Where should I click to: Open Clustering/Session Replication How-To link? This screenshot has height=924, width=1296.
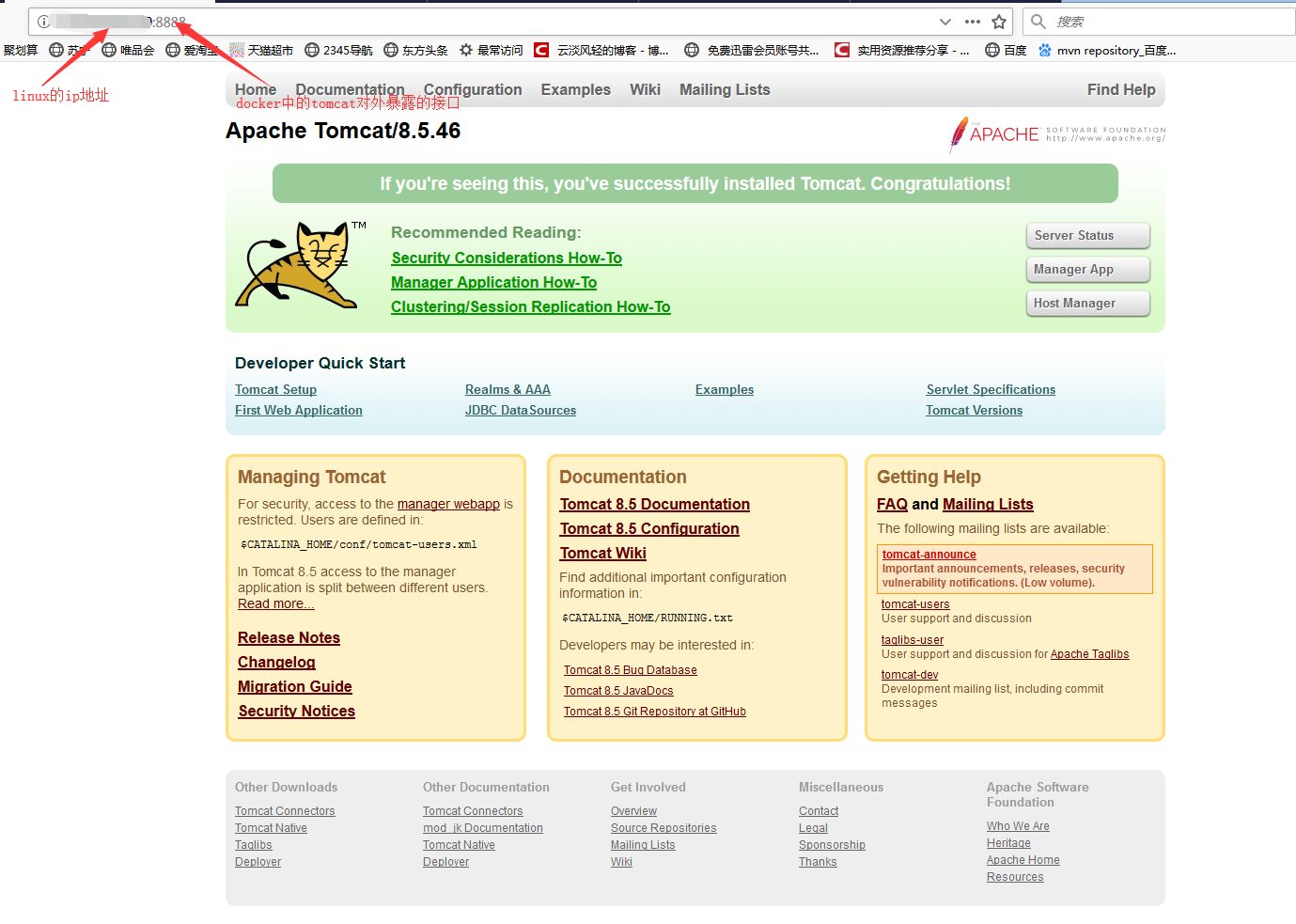click(531, 307)
